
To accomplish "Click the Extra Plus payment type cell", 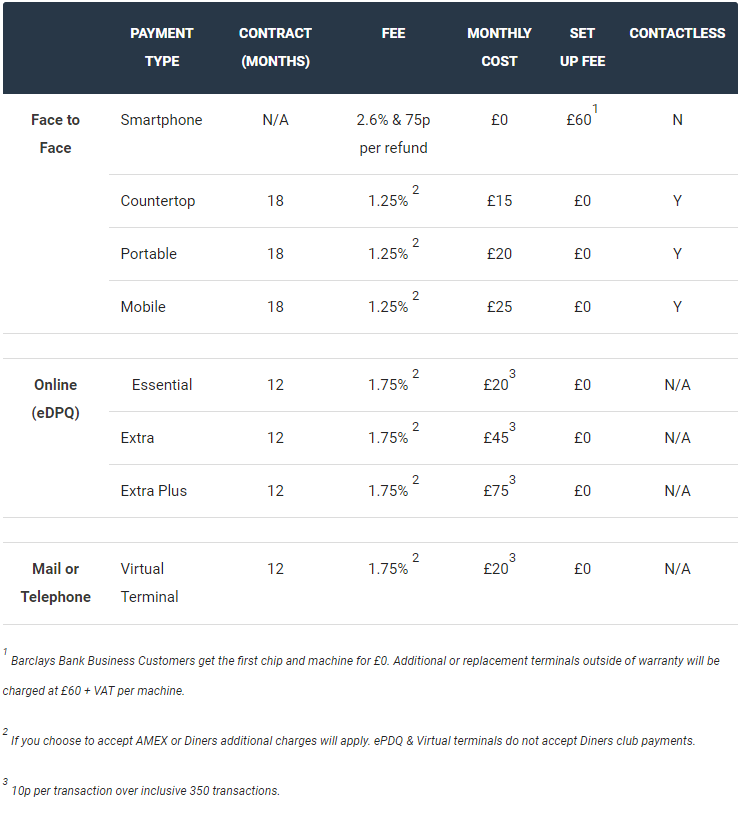I will coord(154,491).
